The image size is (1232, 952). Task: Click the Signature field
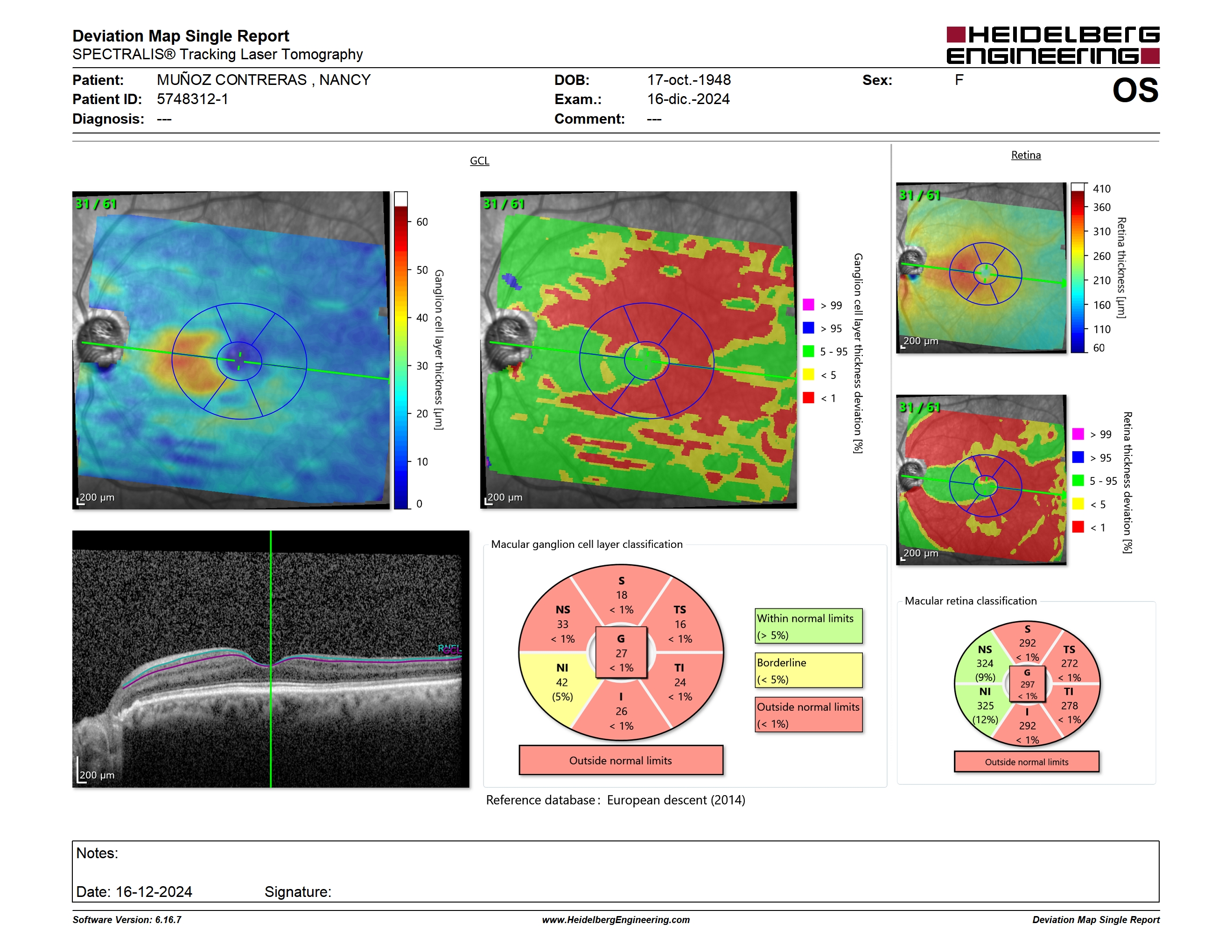click(298, 892)
